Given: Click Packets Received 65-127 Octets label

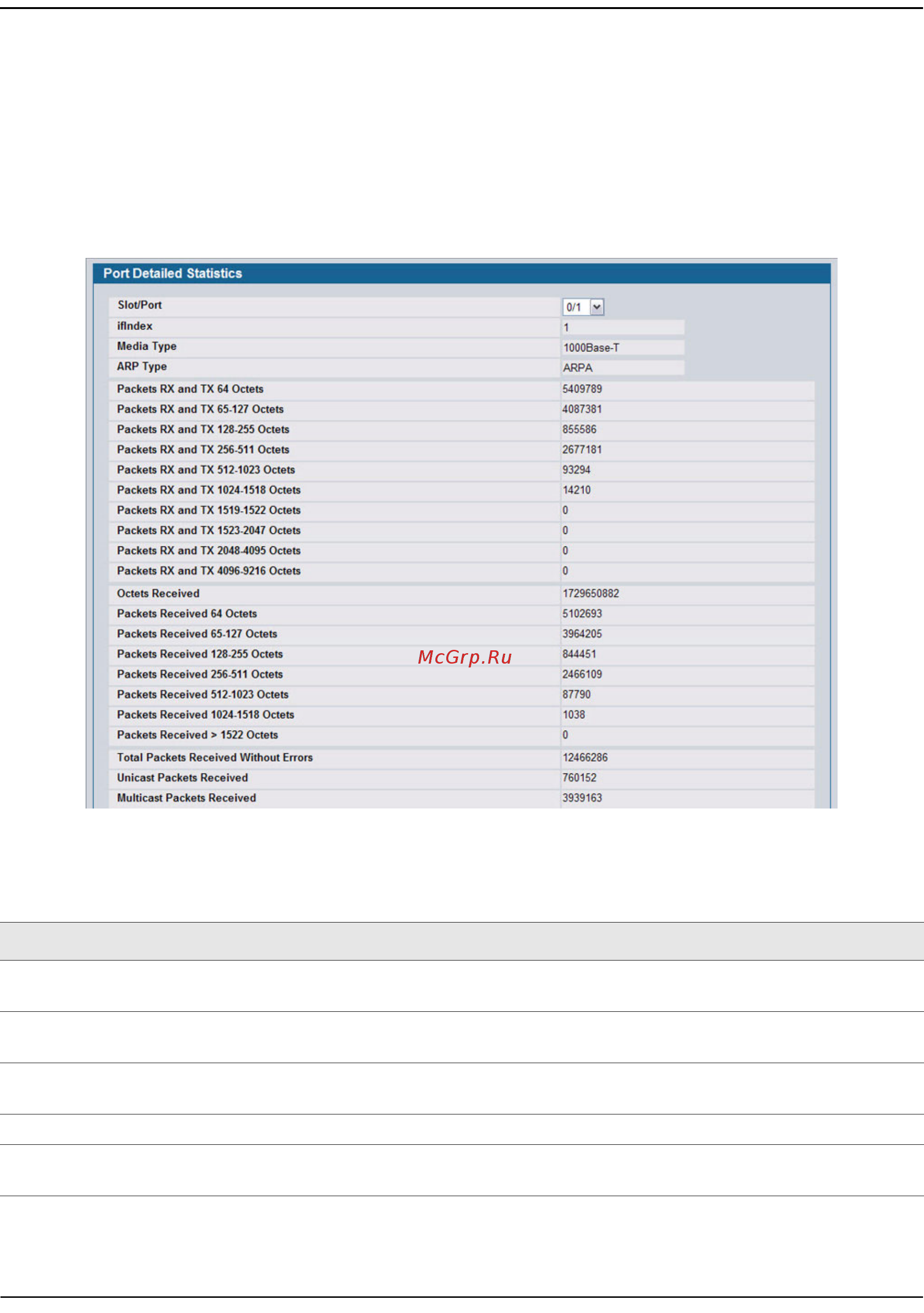Looking at the screenshot, I should pyautogui.click(x=197, y=634).
